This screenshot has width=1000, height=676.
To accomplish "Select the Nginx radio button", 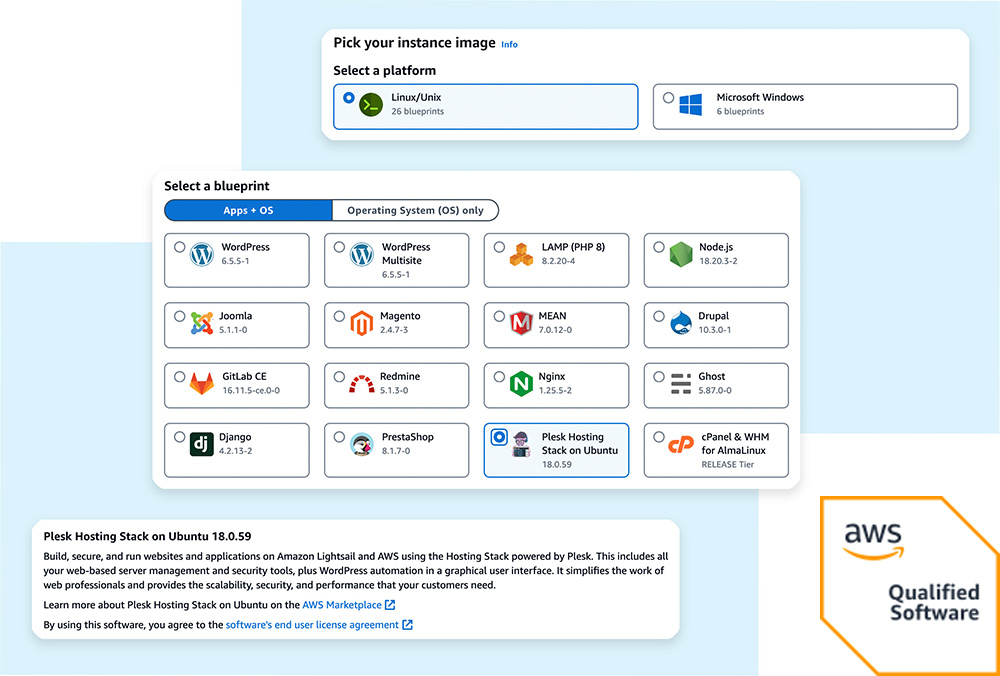I will tap(499, 377).
